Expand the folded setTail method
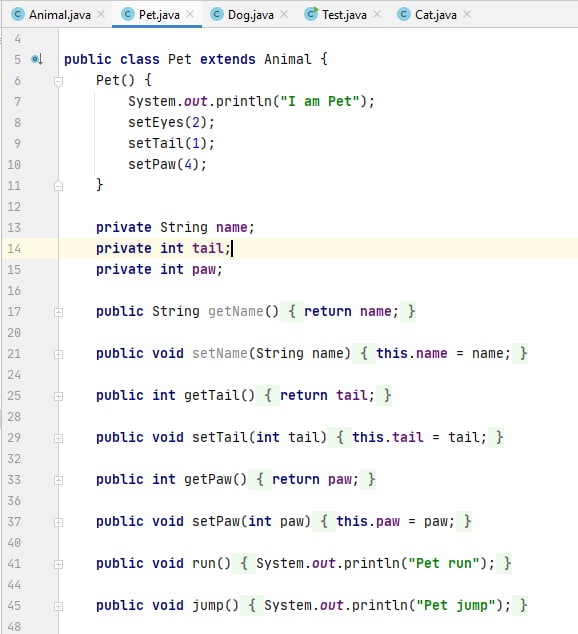Screen dimensions: 578x634 [58, 438]
